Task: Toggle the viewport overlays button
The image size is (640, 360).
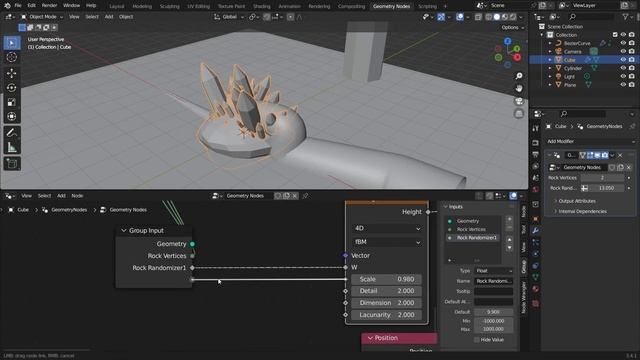Action: [x=460, y=17]
